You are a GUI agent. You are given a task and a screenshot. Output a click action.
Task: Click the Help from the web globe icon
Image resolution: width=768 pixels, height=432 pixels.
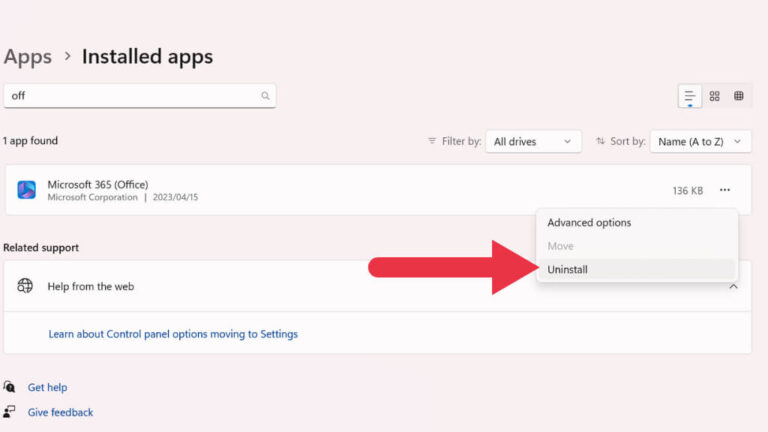pyautogui.click(x=25, y=286)
